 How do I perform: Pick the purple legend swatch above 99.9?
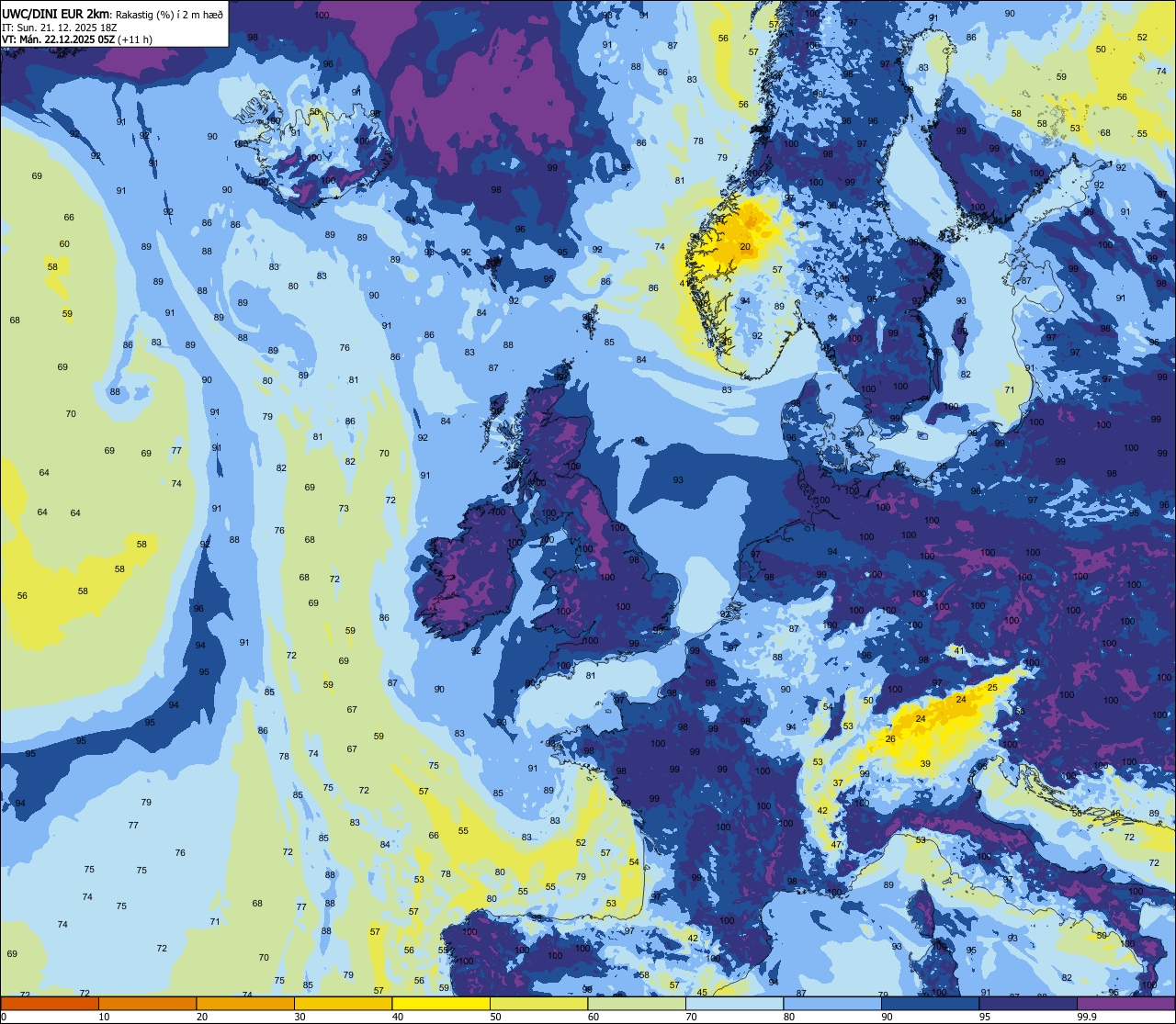[1125, 1003]
